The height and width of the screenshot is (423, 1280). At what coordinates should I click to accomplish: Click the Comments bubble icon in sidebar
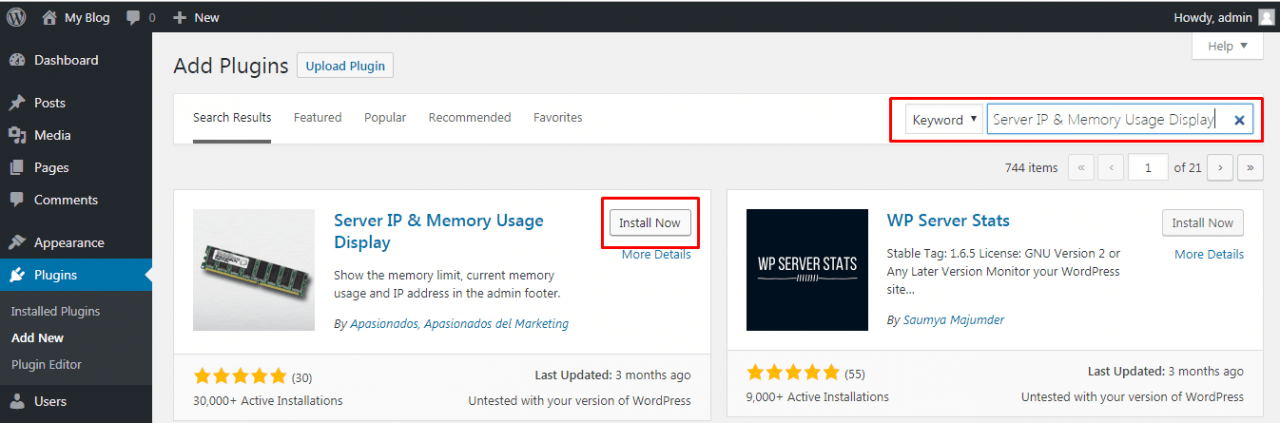[17, 200]
